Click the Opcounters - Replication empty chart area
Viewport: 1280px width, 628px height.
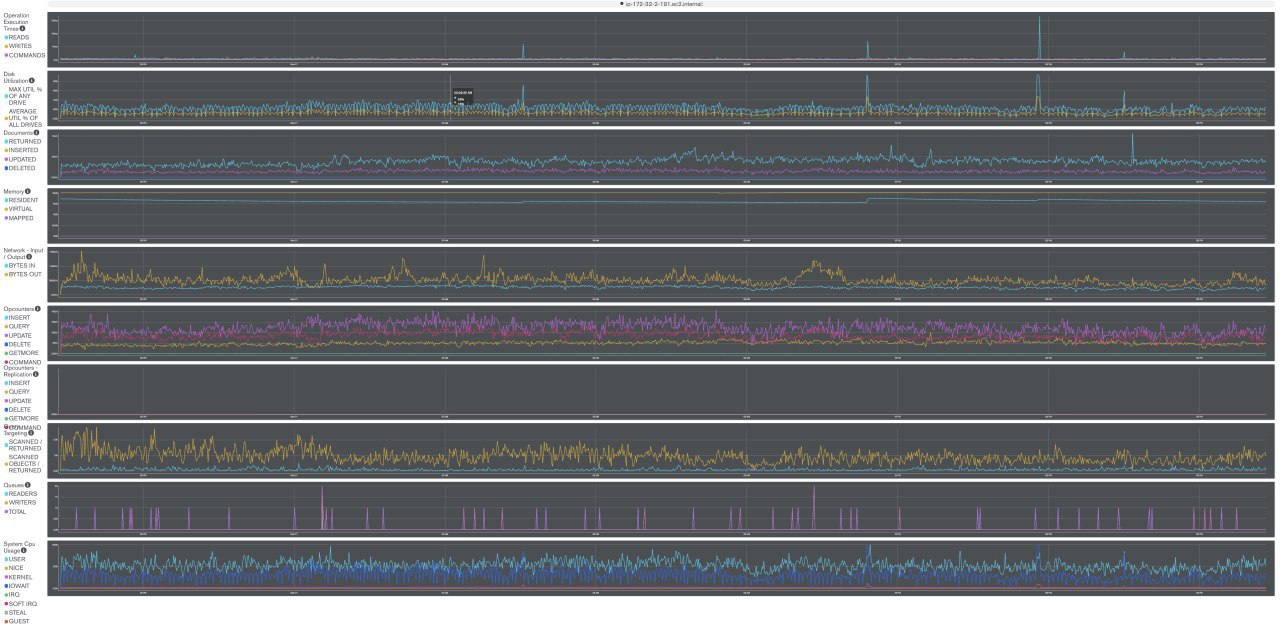(660, 391)
